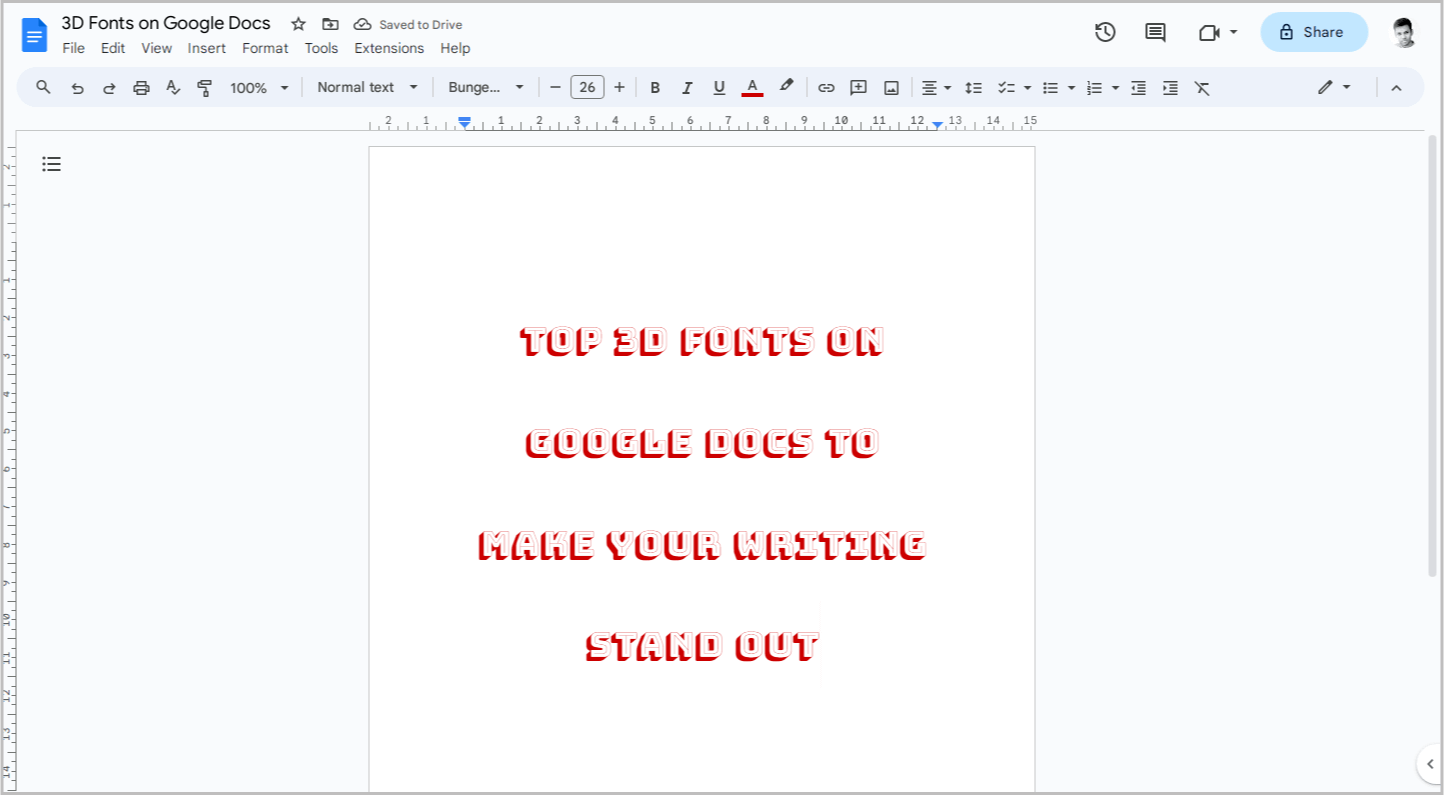Screen dimensions: 1444x795
Task: Increase font size with plus
Action: click(x=619, y=88)
